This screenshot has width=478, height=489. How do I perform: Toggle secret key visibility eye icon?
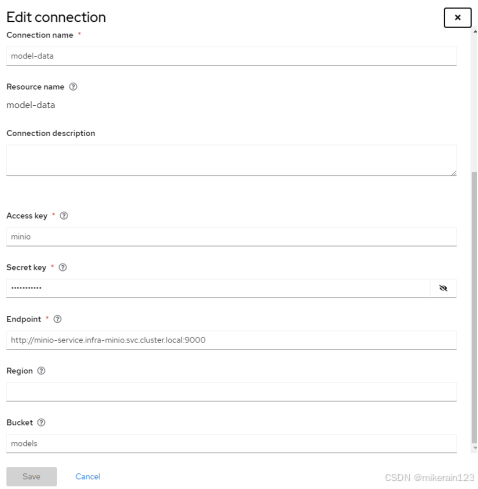[443, 288]
